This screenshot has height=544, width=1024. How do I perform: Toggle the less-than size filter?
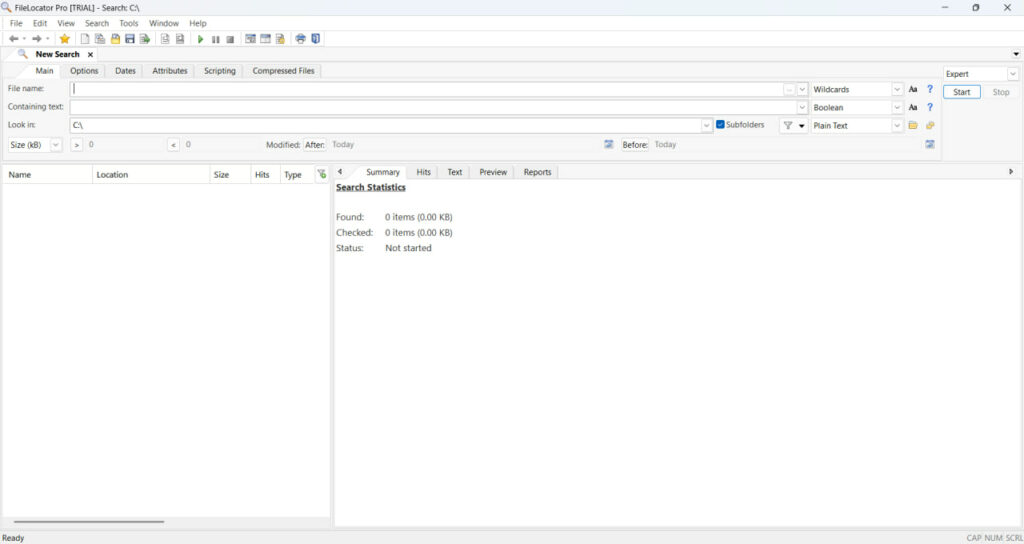click(173, 144)
